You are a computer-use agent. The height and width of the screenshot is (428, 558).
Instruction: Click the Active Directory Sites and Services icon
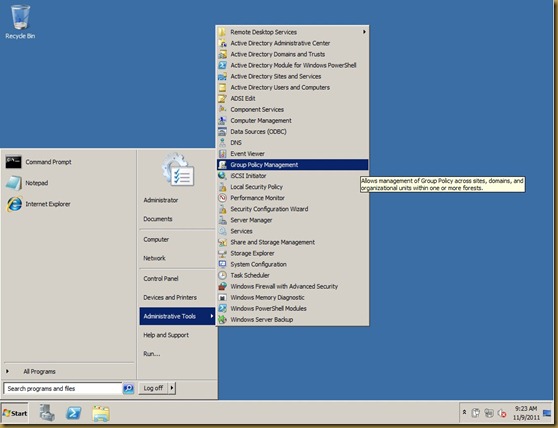[222, 76]
